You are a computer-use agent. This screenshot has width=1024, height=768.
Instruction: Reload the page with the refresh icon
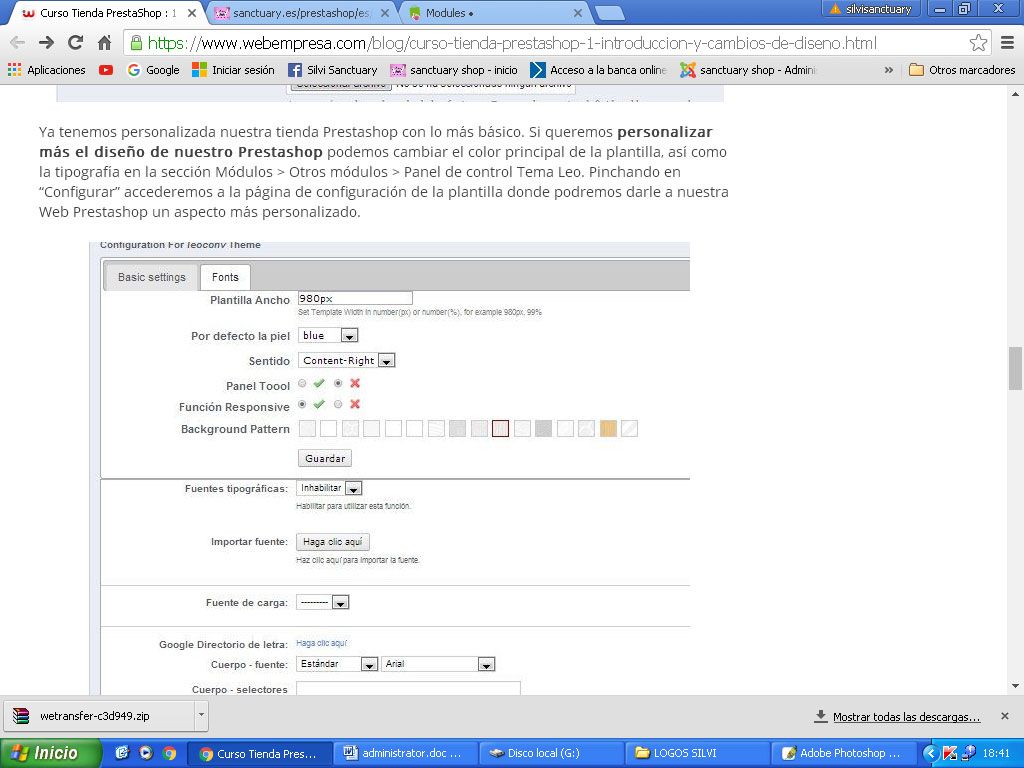point(75,43)
